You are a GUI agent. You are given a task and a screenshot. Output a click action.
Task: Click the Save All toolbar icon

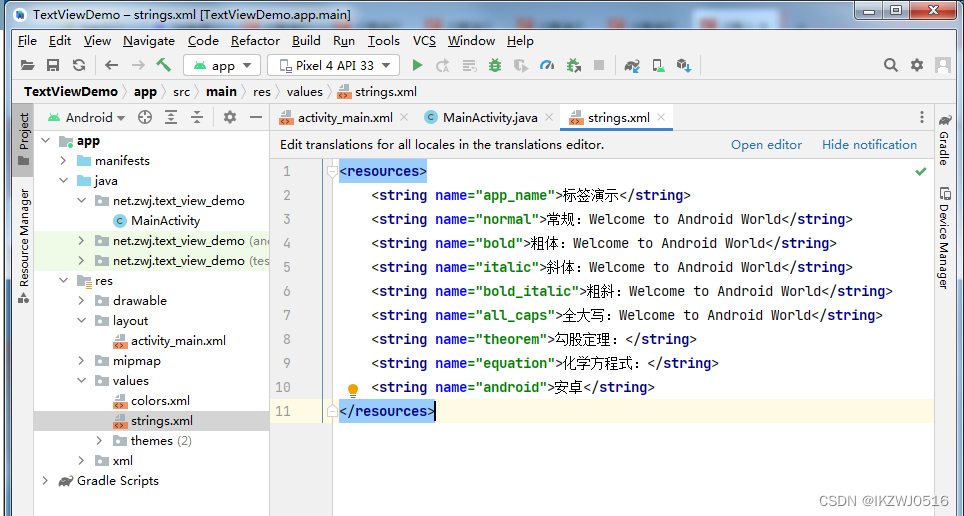click(53, 65)
